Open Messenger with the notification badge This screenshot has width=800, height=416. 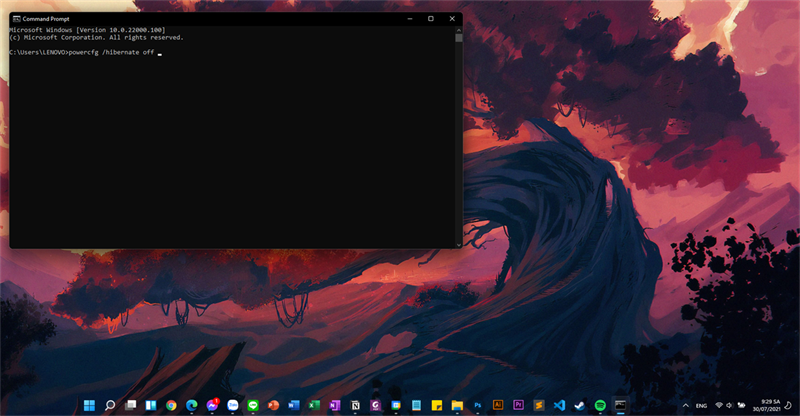(212, 405)
